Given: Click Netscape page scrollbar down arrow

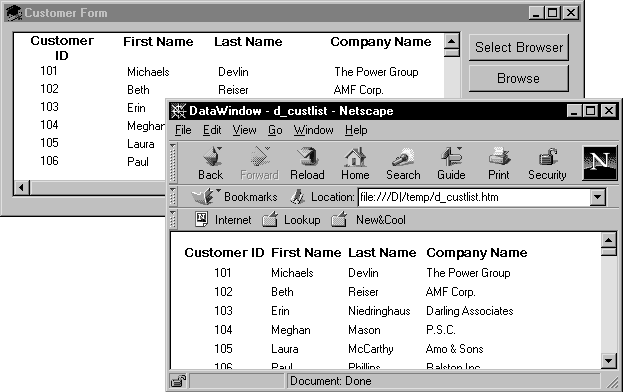Looking at the screenshot, I should tap(608, 361).
